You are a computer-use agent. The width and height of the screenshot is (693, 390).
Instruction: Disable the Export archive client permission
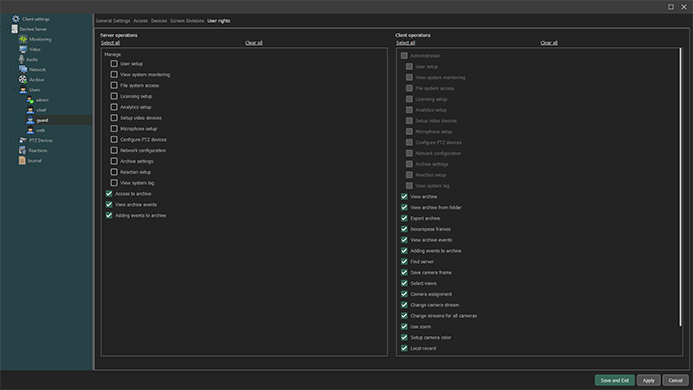click(404, 218)
